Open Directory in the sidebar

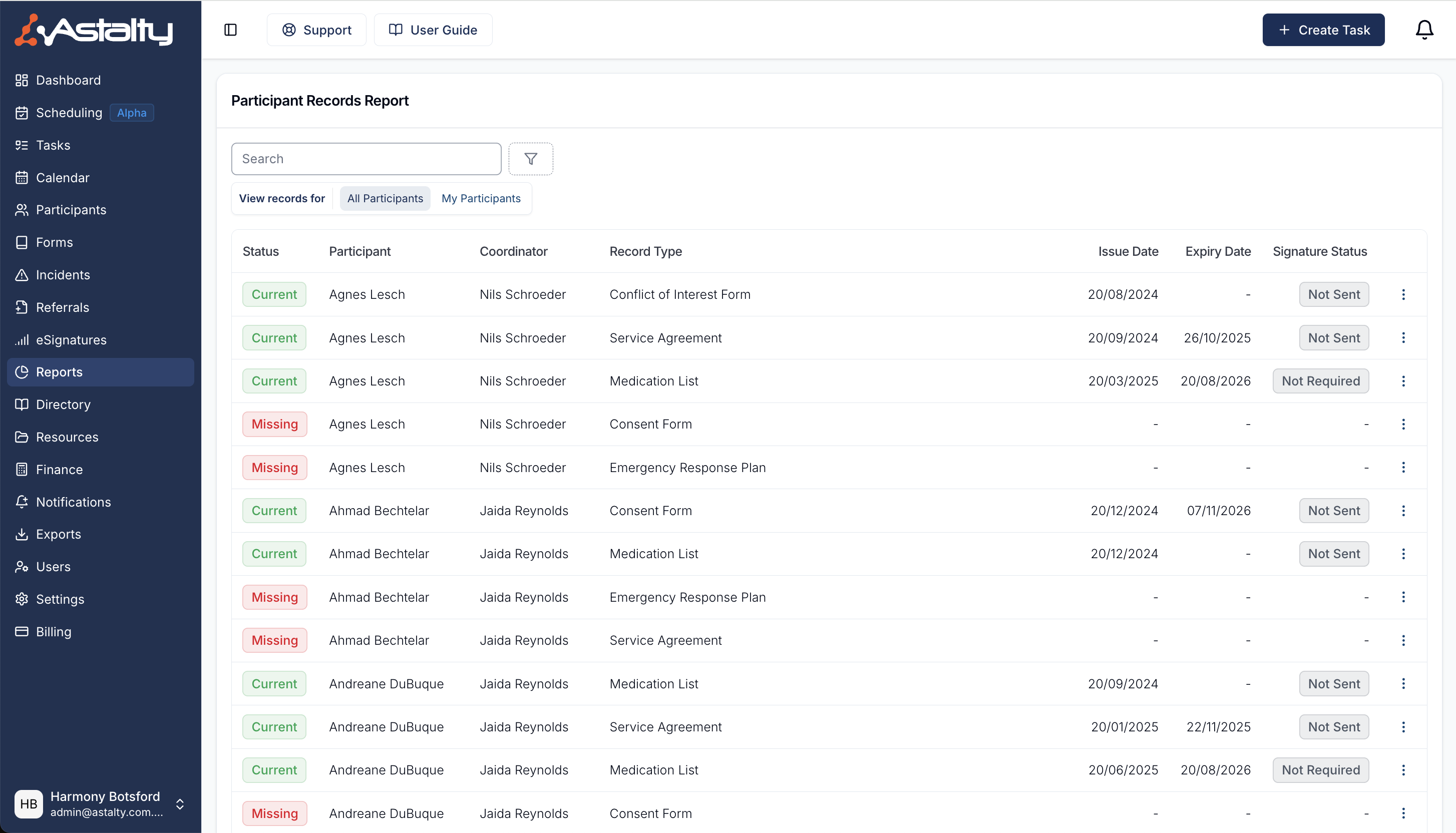point(100,404)
